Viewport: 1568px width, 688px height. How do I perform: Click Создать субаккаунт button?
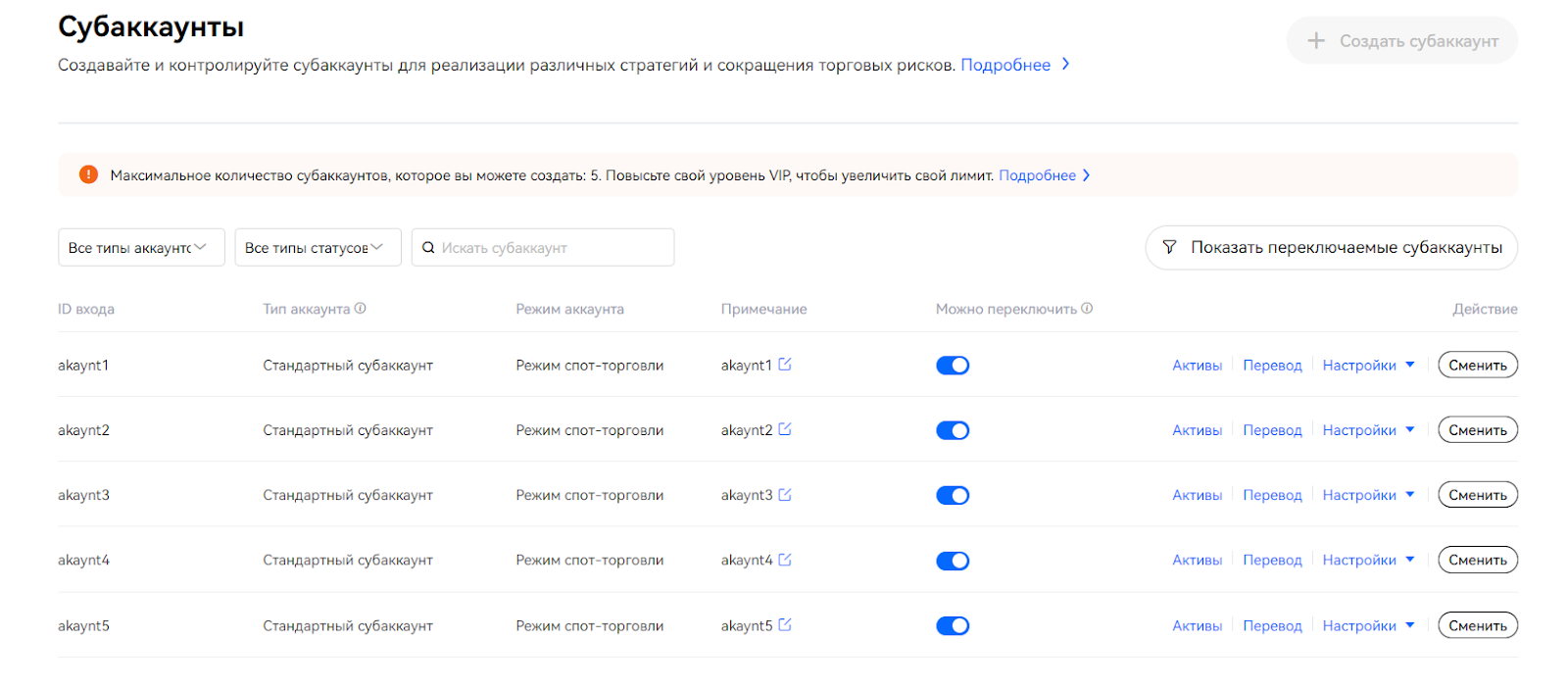click(x=1402, y=40)
